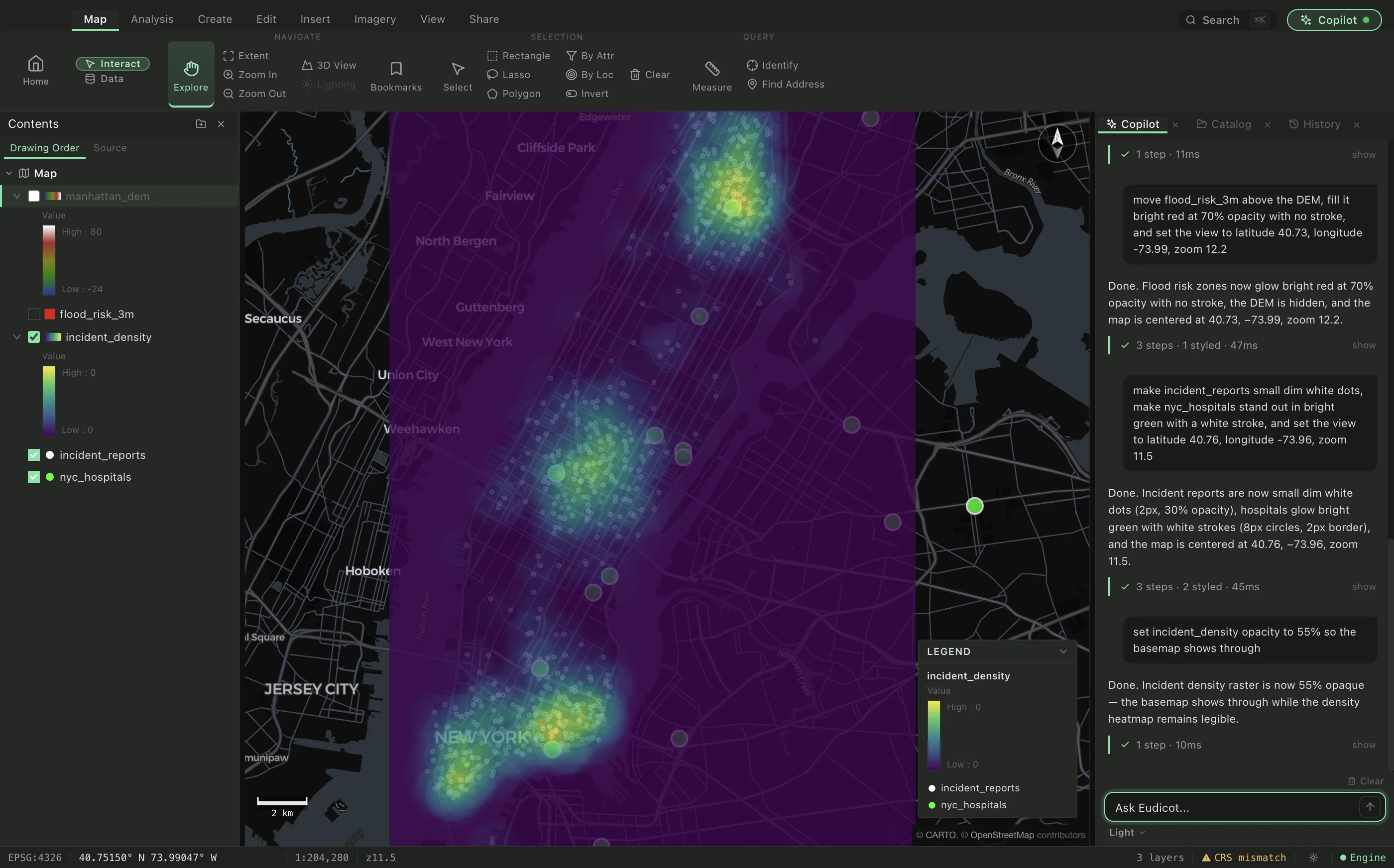Screen dimensions: 1394x868
Task: Add new group in Contents panel
Action: pyautogui.click(x=201, y=123)
